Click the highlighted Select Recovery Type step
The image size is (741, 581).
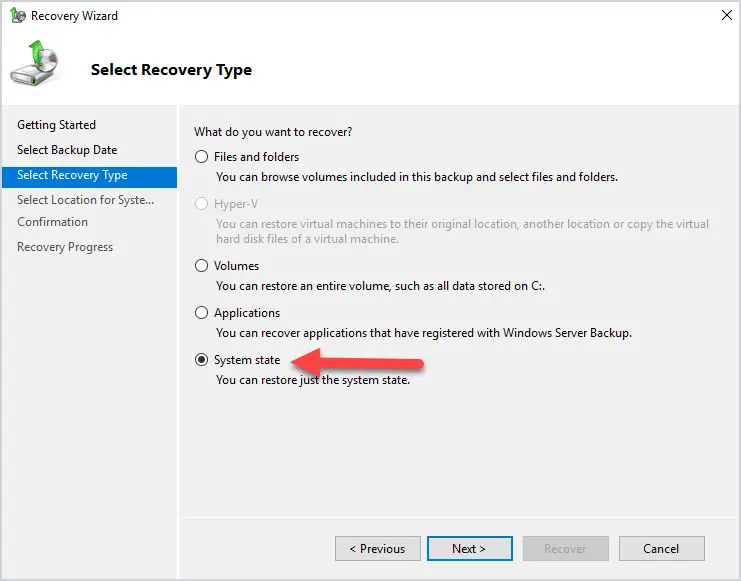click(89, 177)
